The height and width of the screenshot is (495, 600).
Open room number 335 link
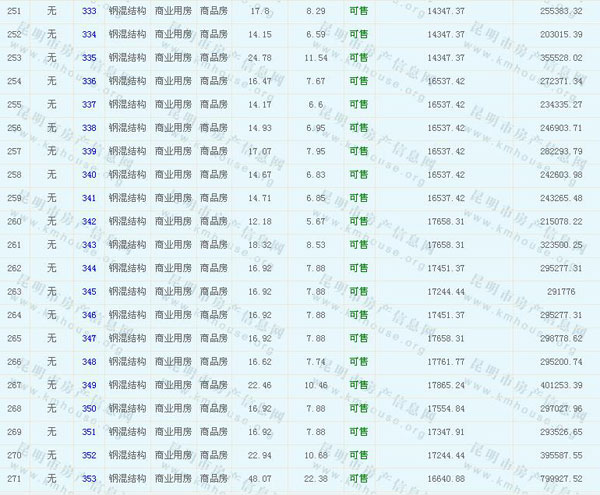89,58
